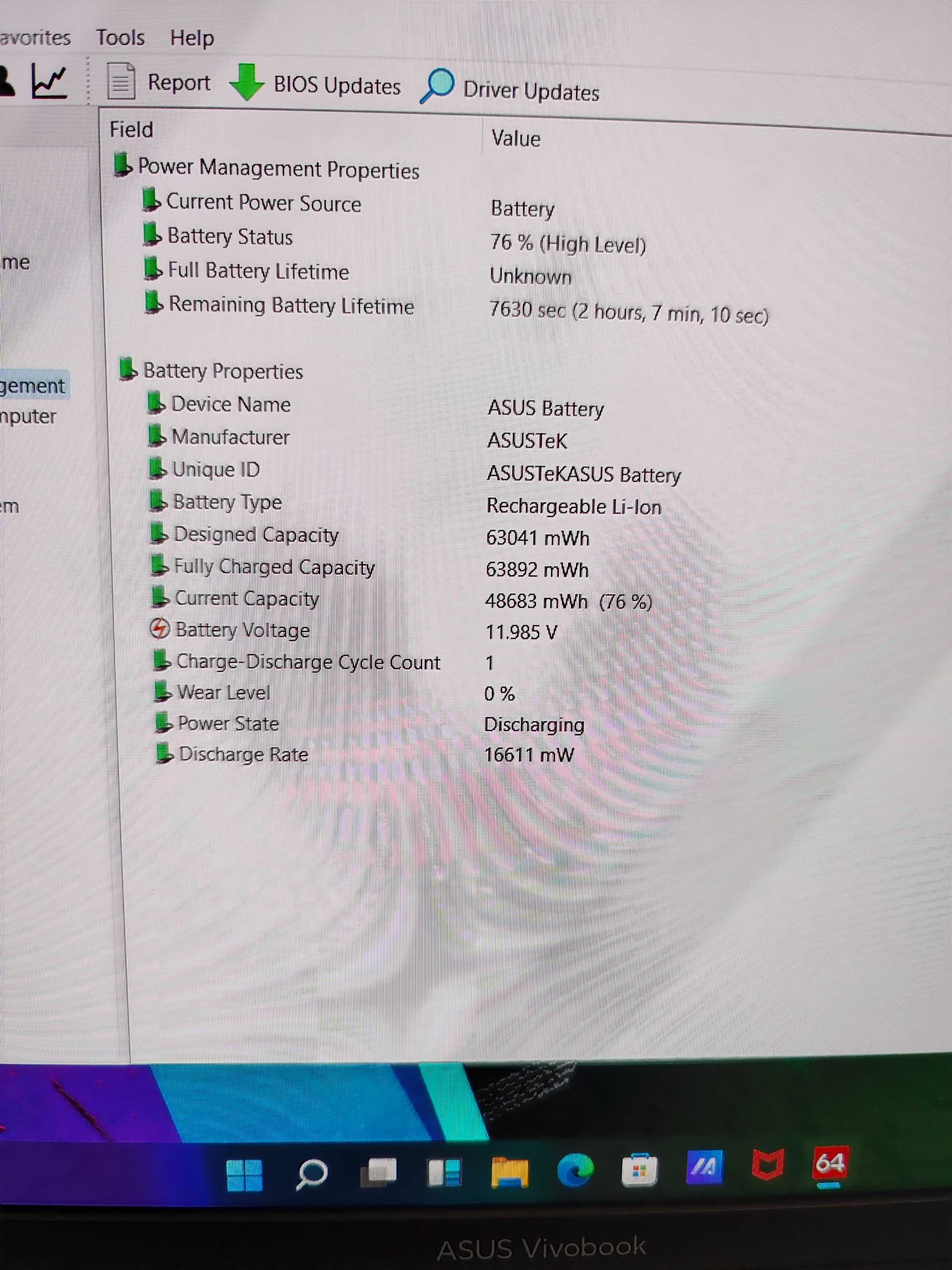952x1270 pixels.
Task: Click the Value column header
Action: (x=516, y=139)
